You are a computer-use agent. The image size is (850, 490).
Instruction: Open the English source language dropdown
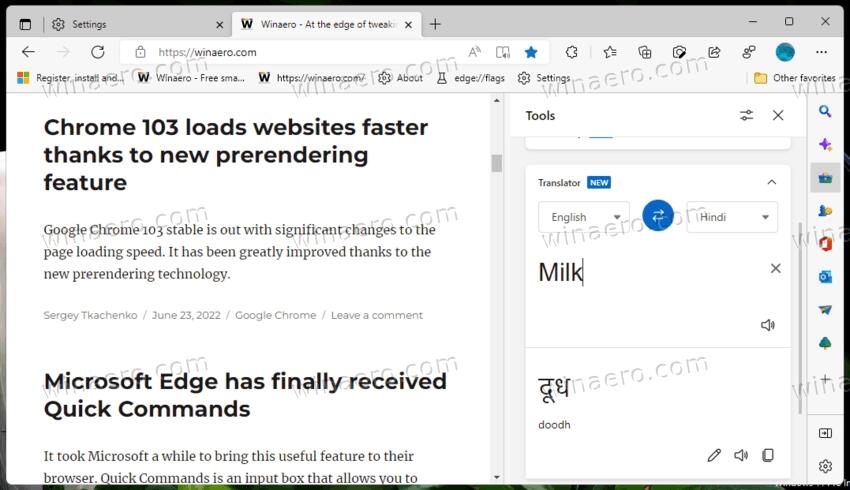coord(584,217)
